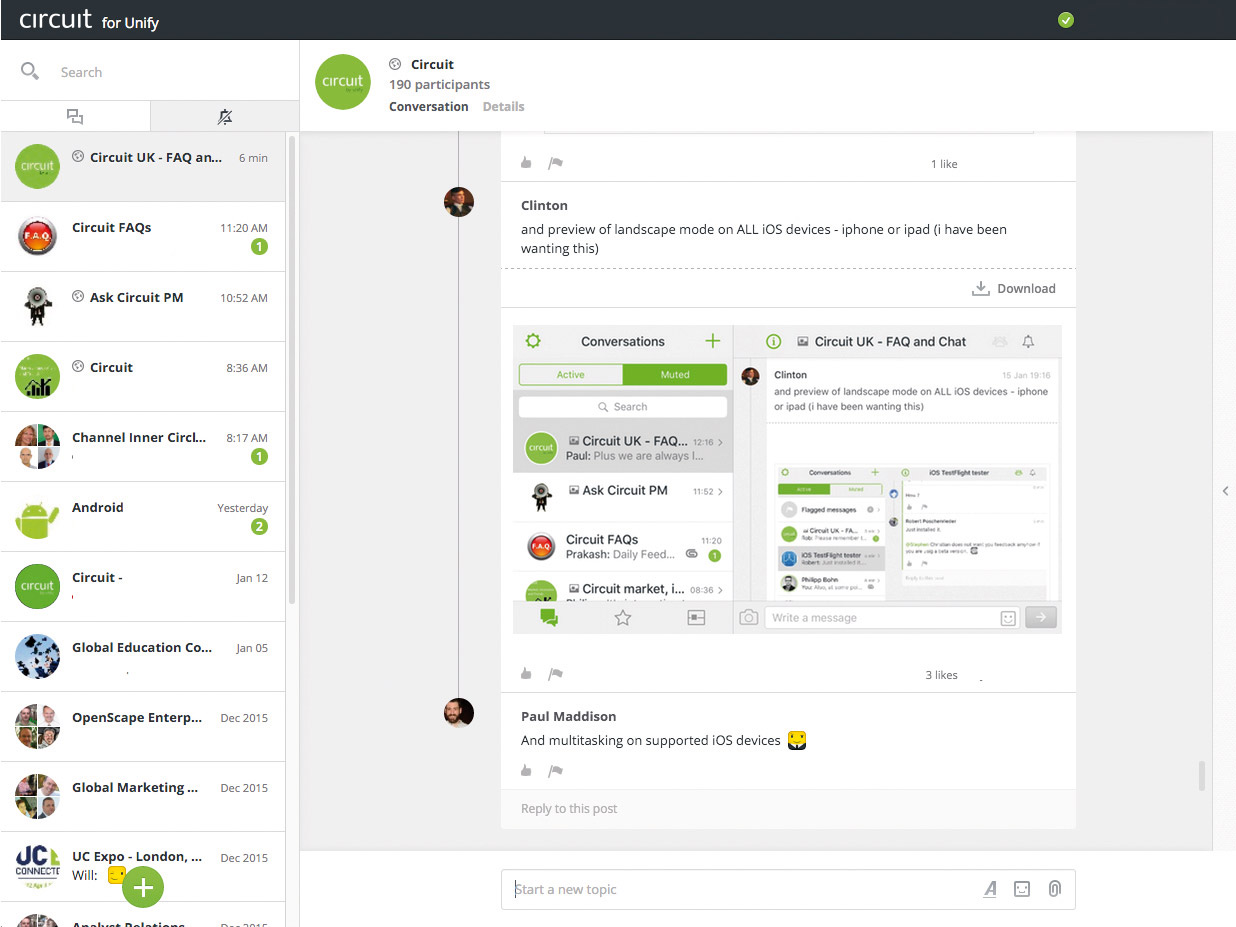Open UC Expo - London conversation
The image size is (1236, 927).
point(143,866)
